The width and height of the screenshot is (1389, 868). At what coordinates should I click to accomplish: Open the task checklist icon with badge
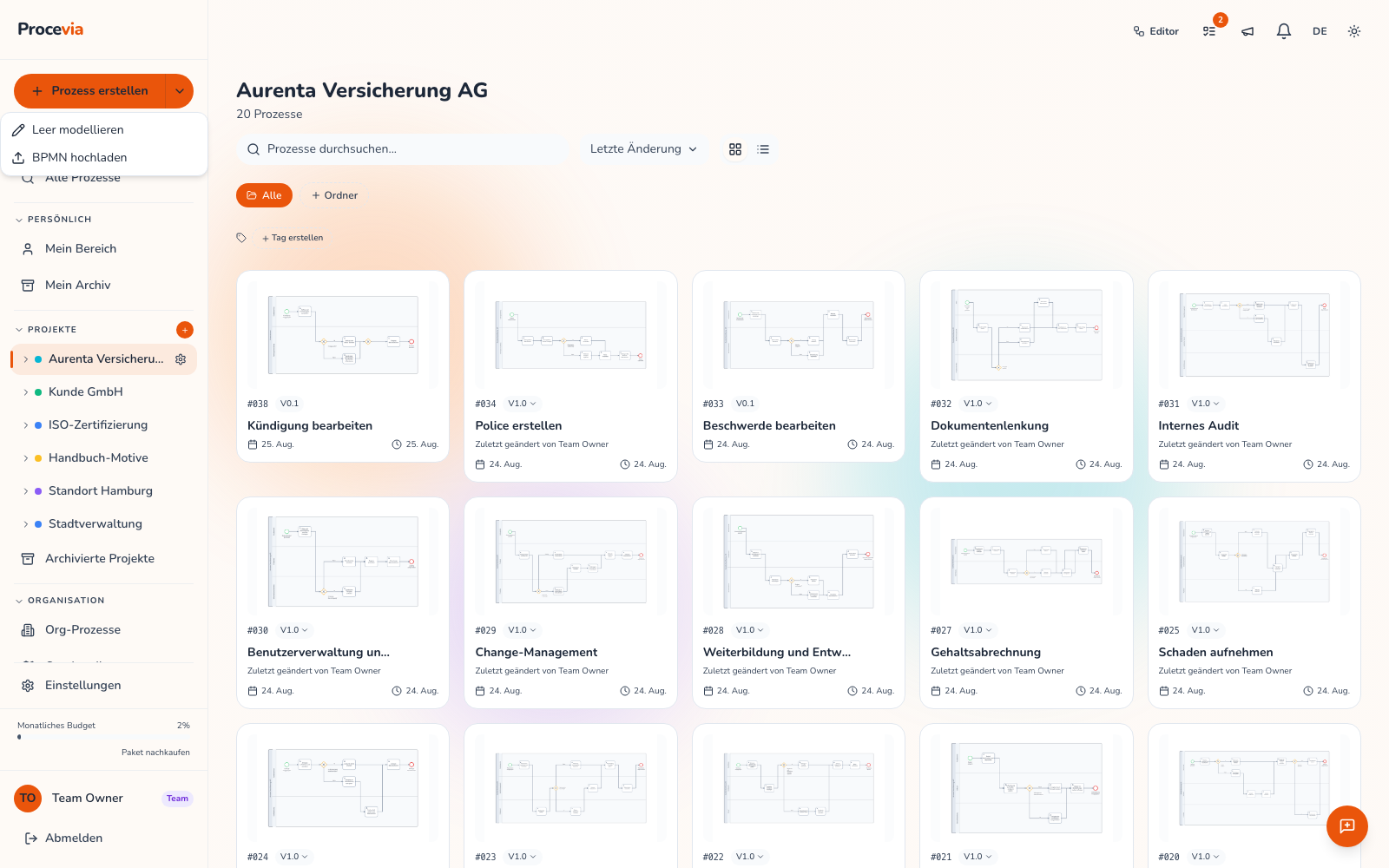1209,31
